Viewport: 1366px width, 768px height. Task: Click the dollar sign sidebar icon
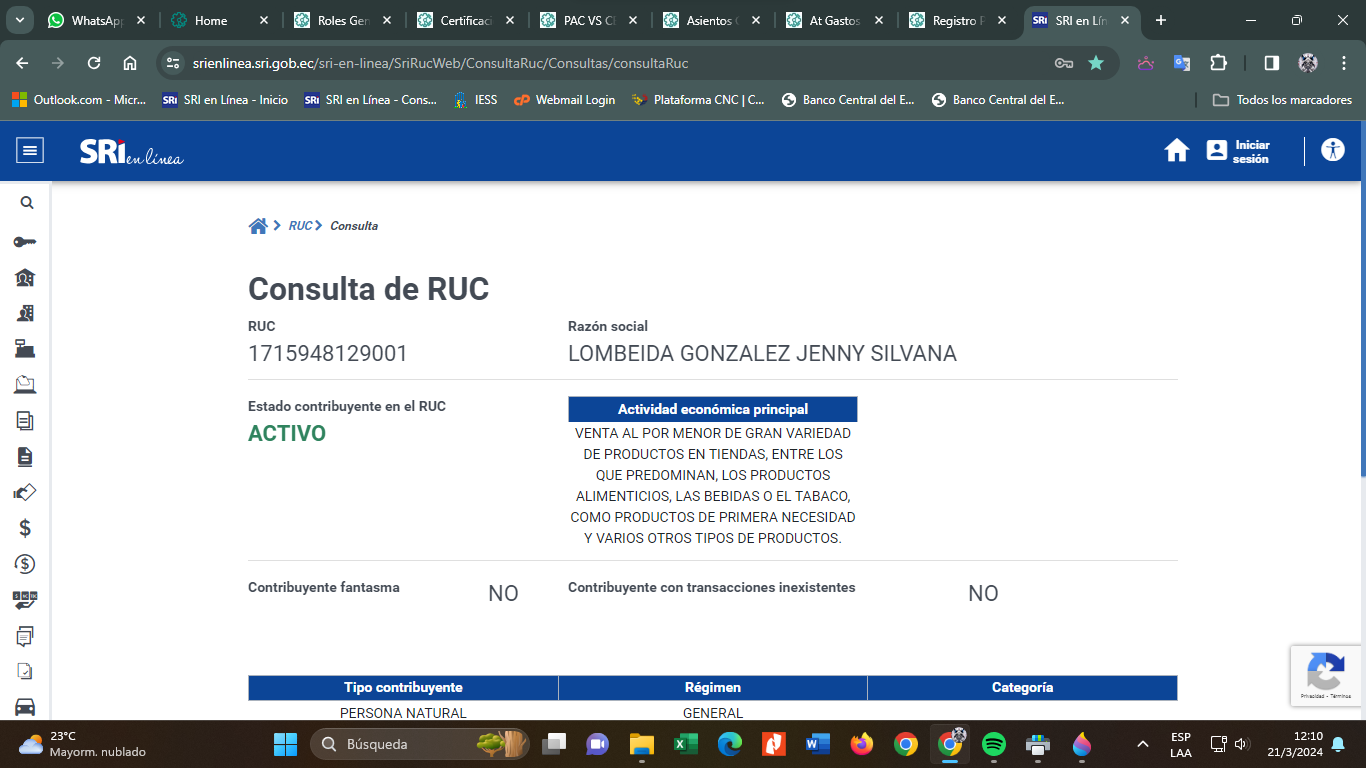click(x=25, y=528)
